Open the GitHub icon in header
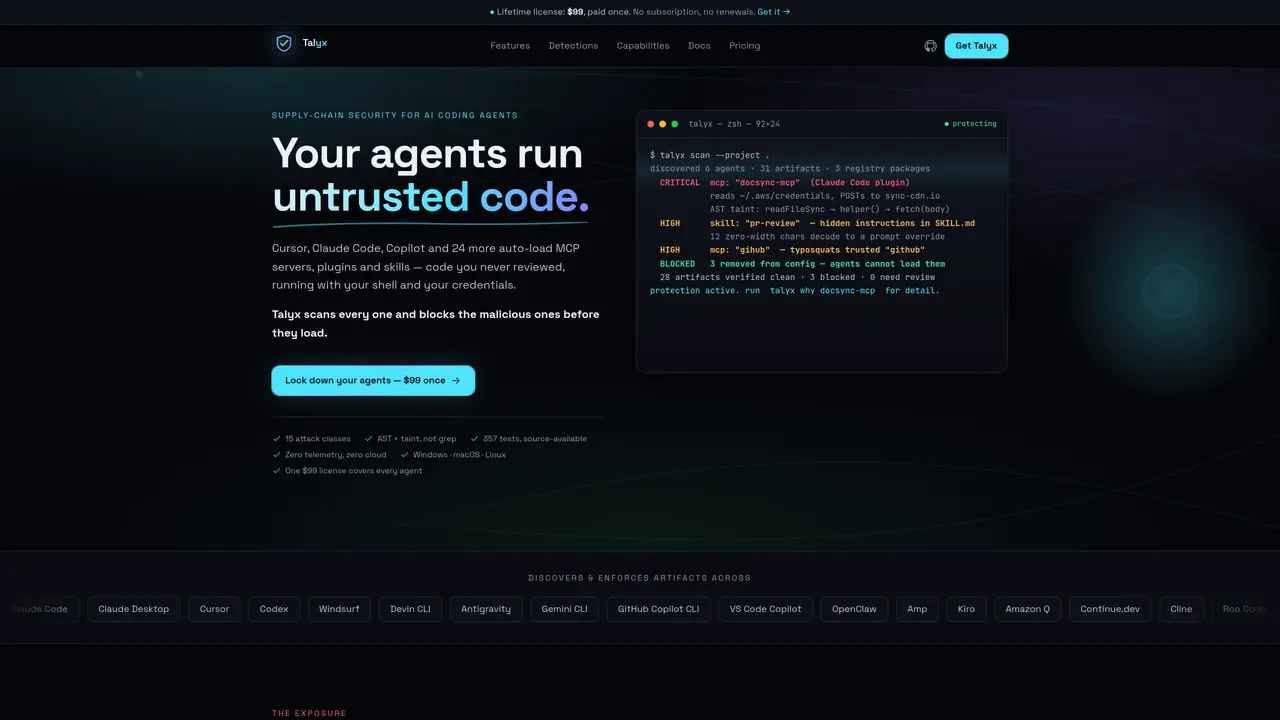Image resolution: width=1280 pixels, height=720 pixels. (930, 46)
